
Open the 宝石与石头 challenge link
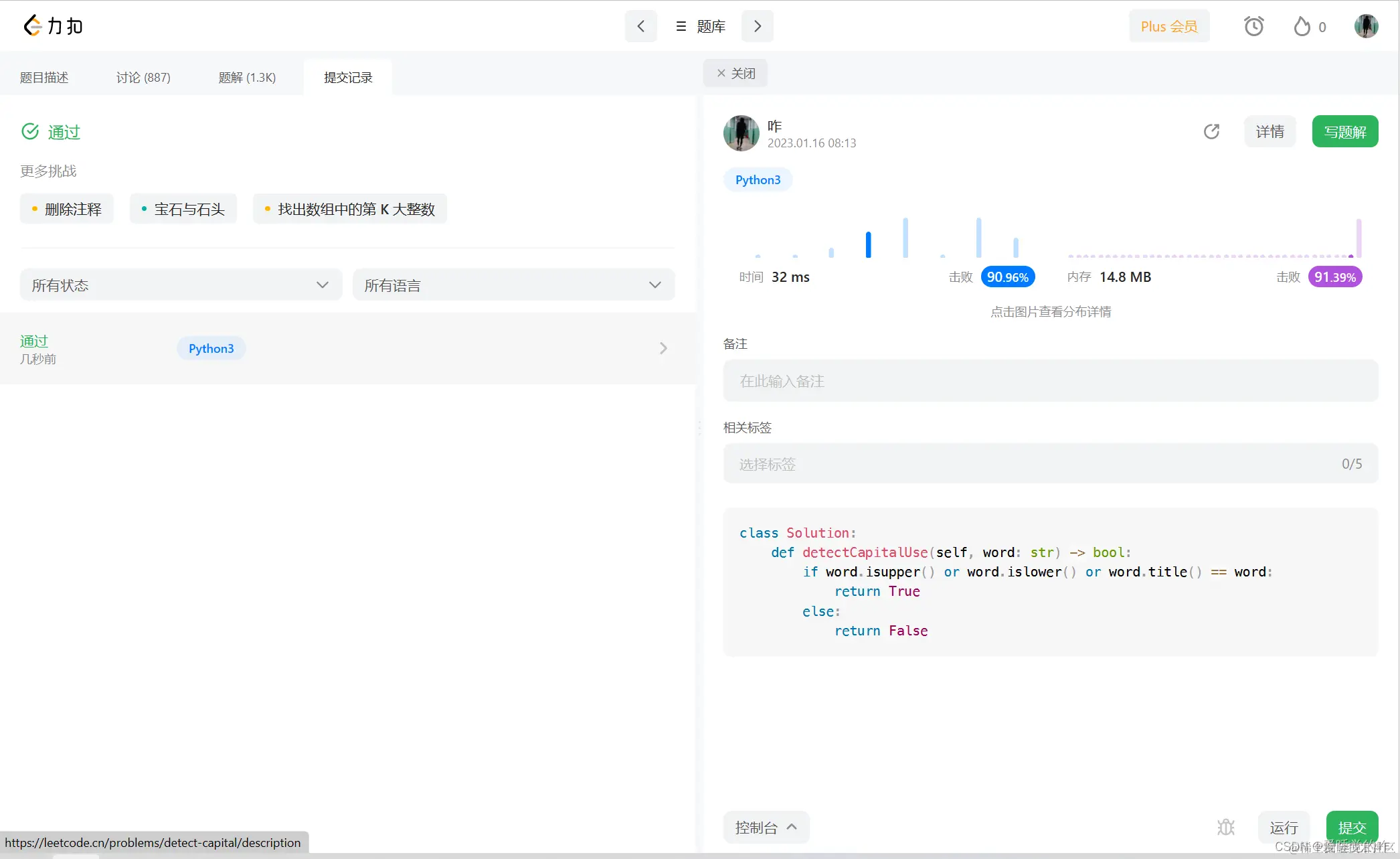[183, 210]
